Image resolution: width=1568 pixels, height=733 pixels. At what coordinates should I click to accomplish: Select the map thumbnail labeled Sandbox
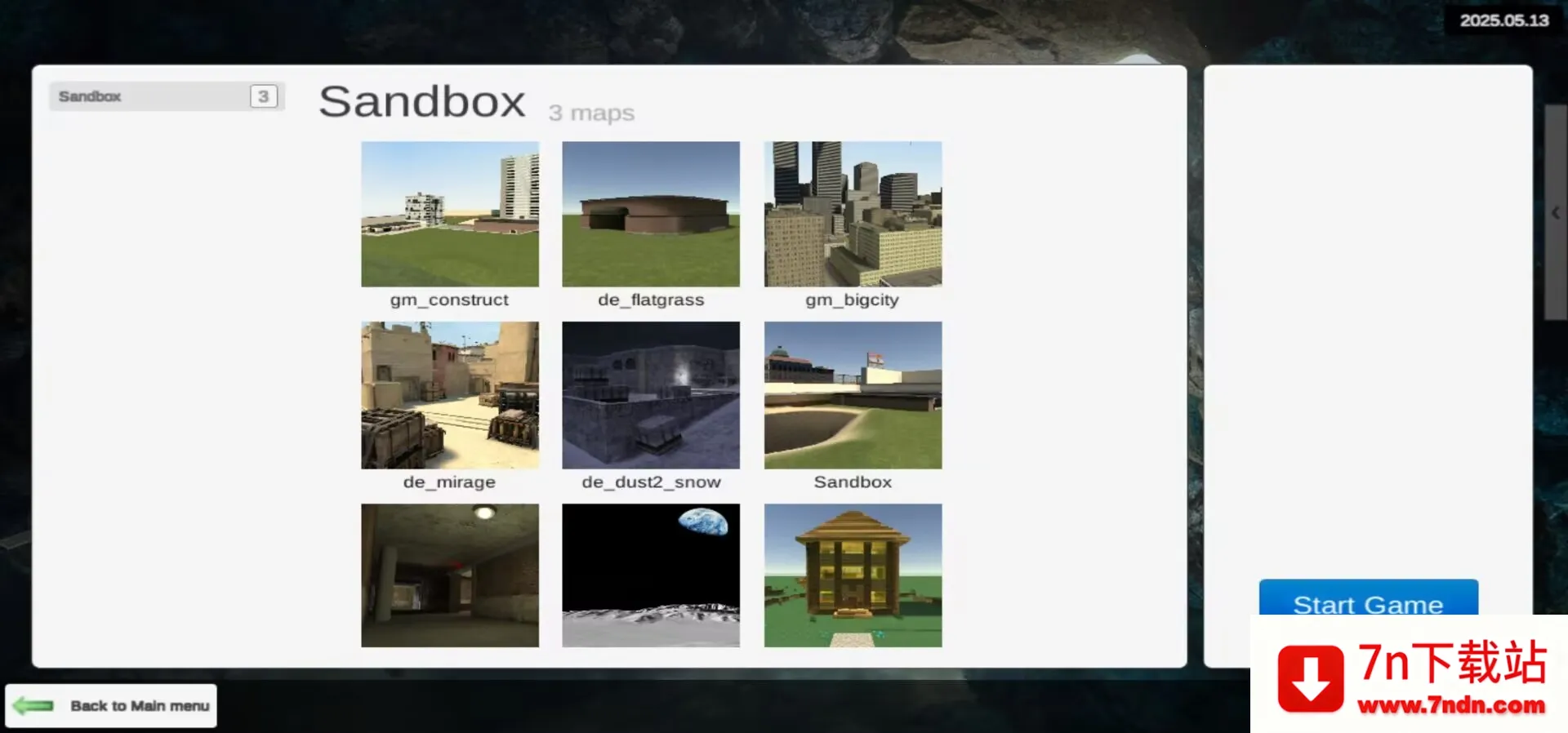pos(853,395)
